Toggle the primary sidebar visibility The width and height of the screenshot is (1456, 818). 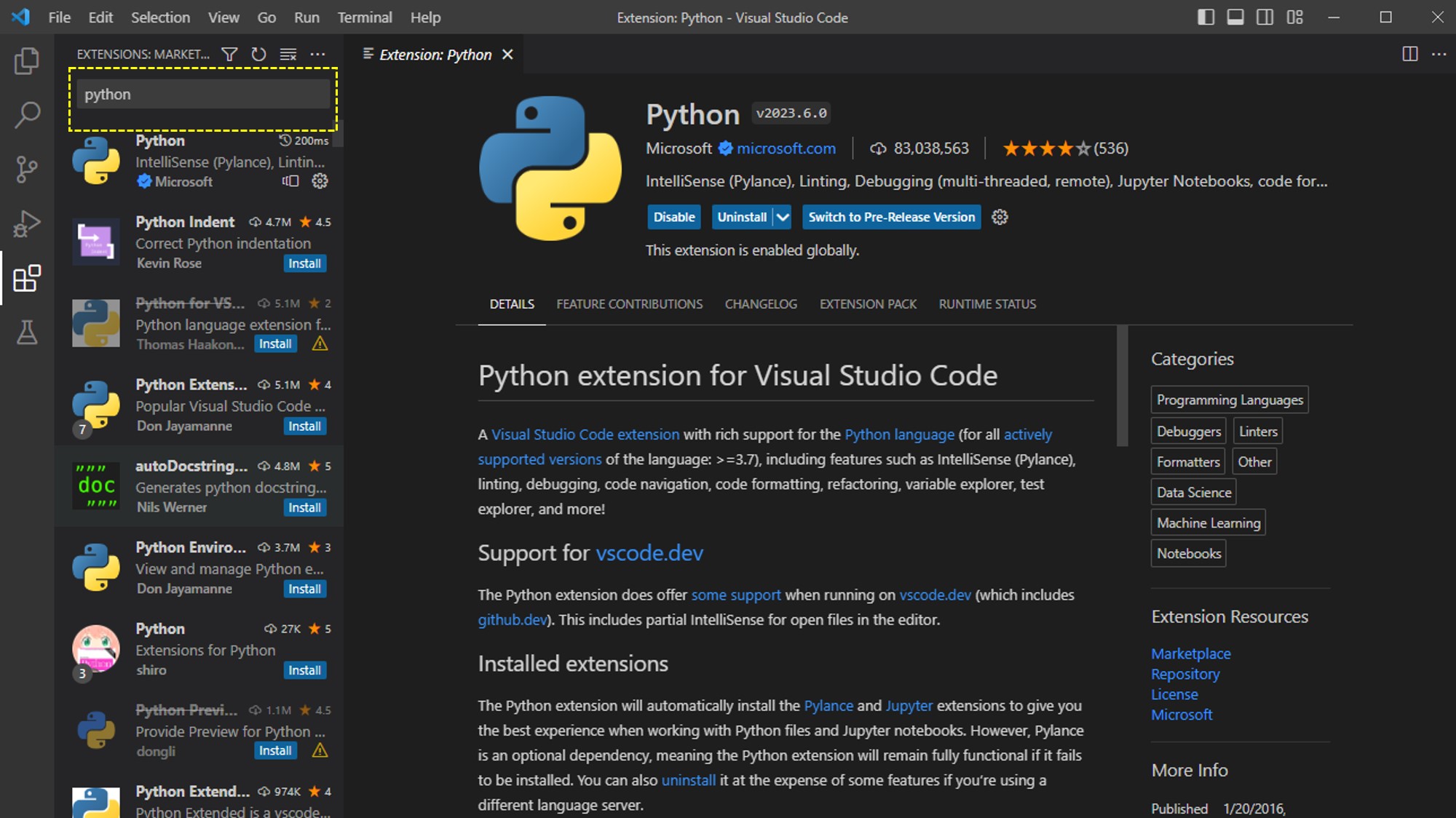(x=1206, y=17)
